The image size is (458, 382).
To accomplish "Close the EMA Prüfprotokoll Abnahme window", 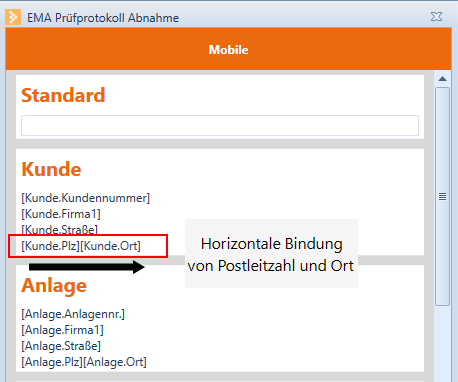I will point(436,17).
